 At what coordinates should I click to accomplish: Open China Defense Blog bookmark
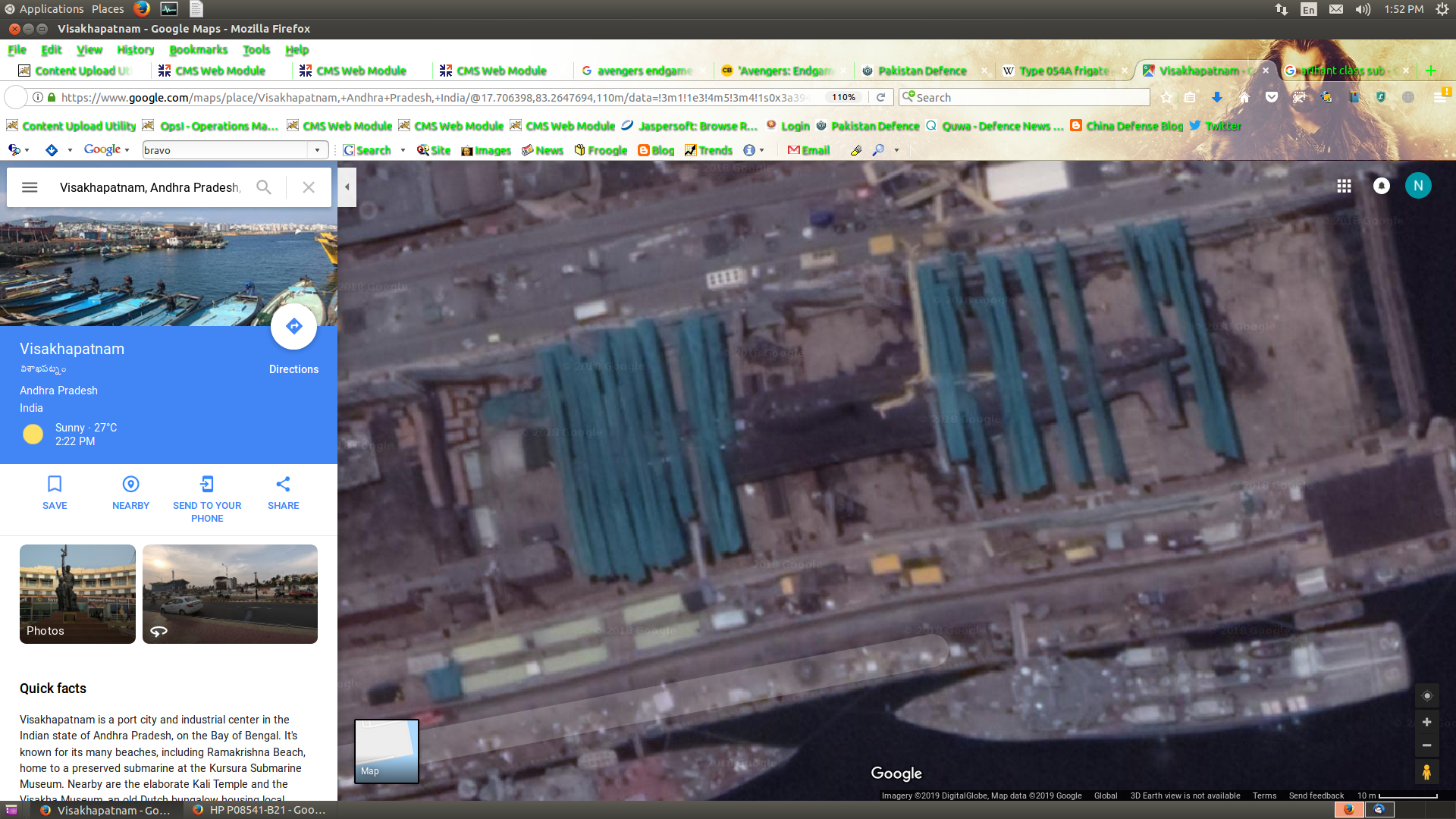click(x=1126, y=126)
